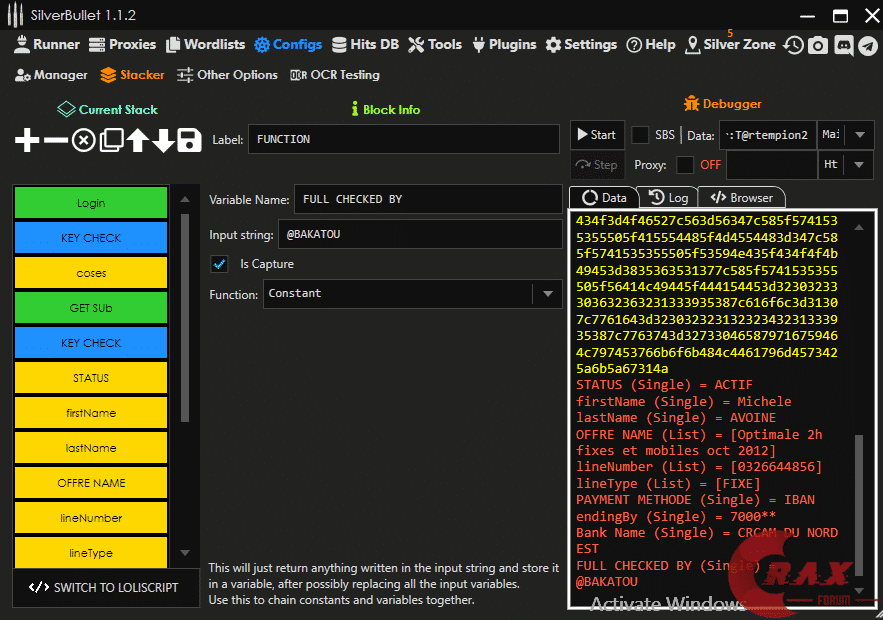Uncheck the Is Capture checkbox
The image size is (883, 620).
tap(219, 264)
